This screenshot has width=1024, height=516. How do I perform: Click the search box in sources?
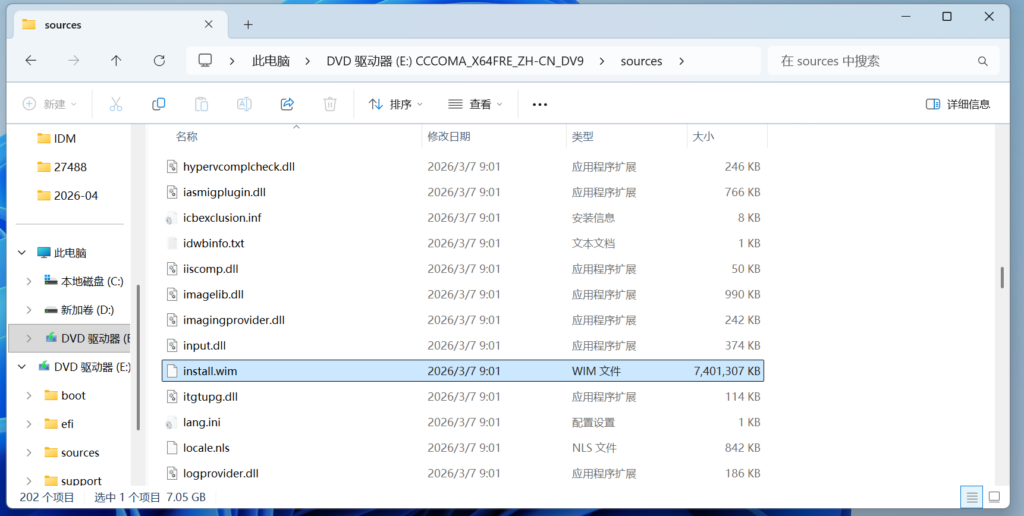(x=880, y=61)
